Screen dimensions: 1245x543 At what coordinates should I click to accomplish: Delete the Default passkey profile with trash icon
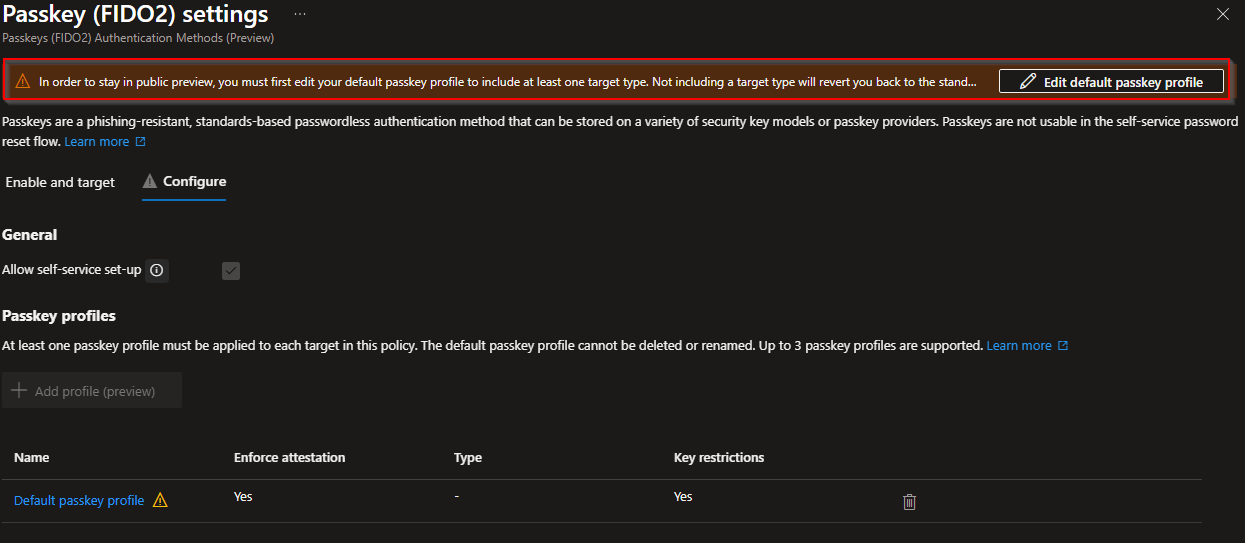909,501
